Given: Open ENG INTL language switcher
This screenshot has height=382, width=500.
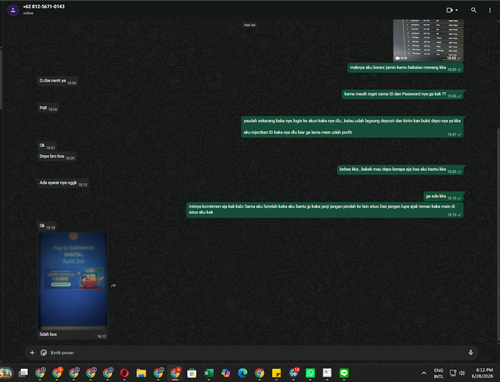Looking at the screenshot, I should [x=439, y=373].
